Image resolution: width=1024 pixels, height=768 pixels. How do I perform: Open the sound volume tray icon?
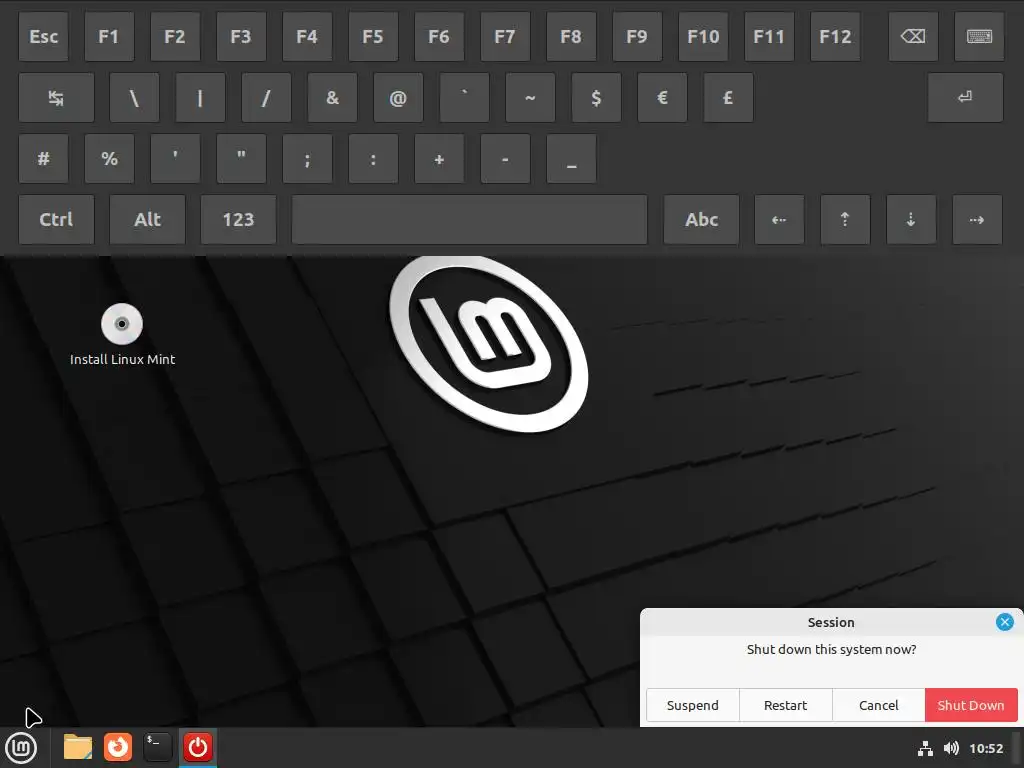click(952, 748)
